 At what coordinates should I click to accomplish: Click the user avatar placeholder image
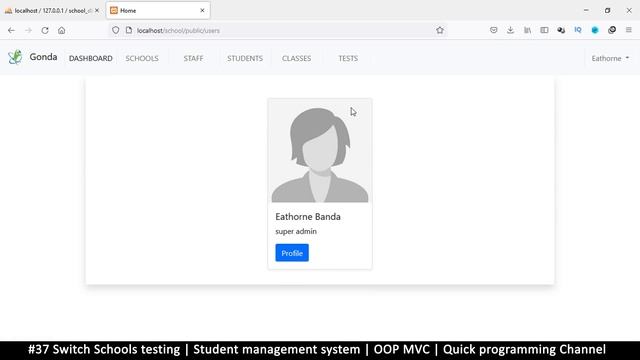320,151
